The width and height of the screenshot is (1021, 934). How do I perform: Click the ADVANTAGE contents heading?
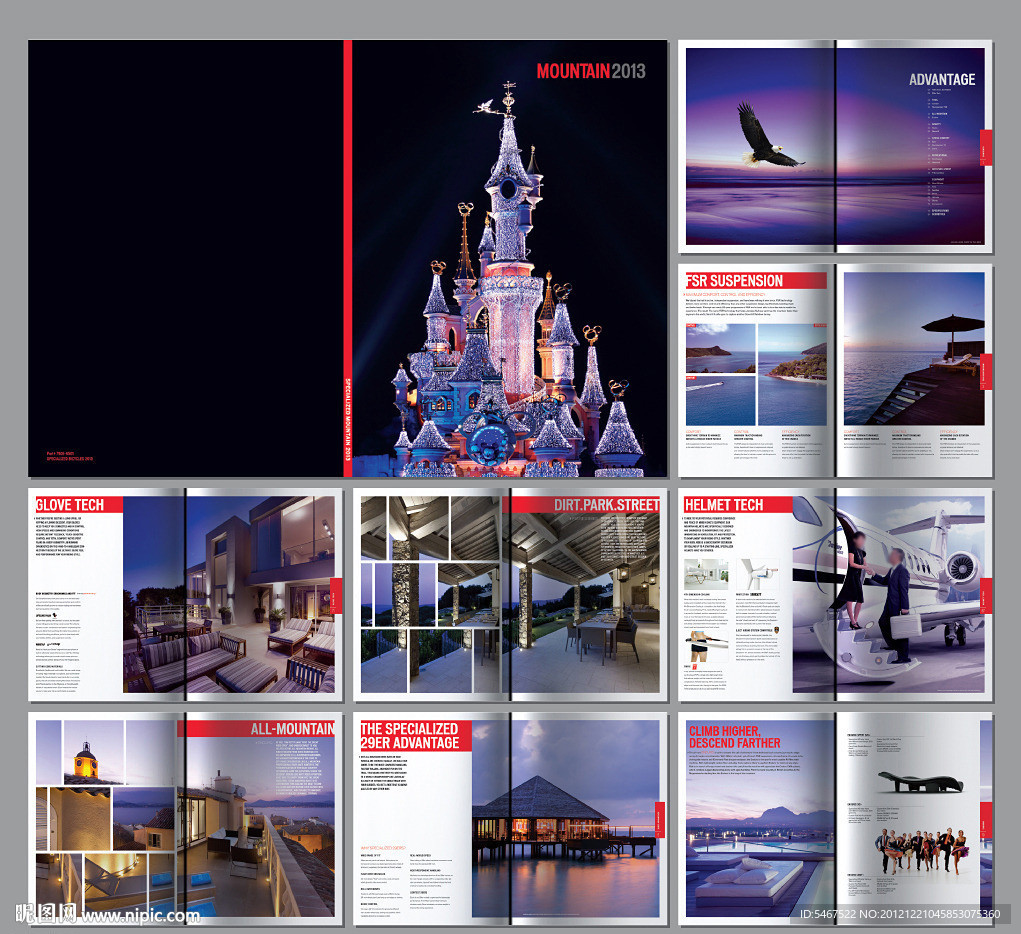tap(942, 79)
